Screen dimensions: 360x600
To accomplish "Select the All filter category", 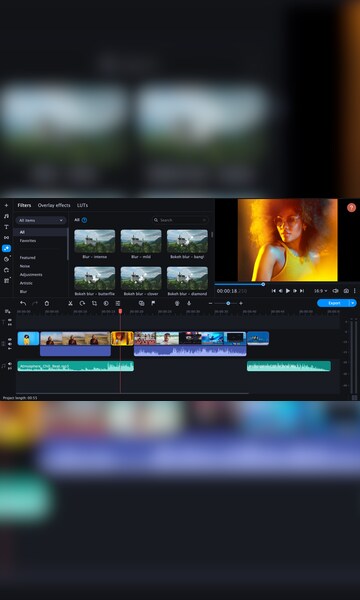I will (41, 232).
